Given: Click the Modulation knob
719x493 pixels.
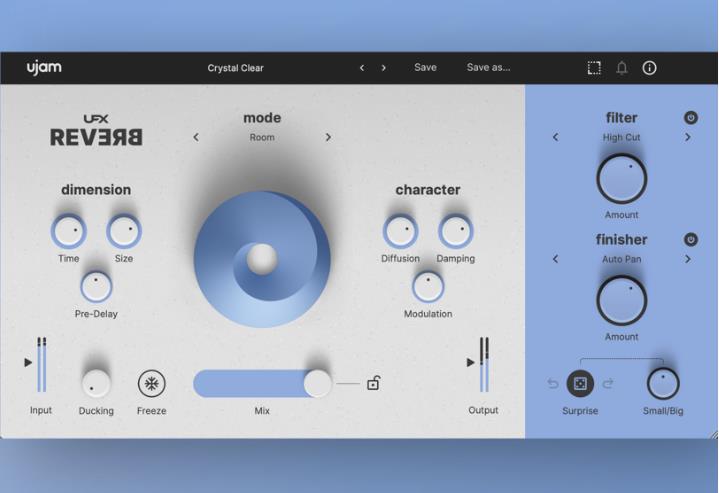Looking at the screenshot, I should click(428, 287).
